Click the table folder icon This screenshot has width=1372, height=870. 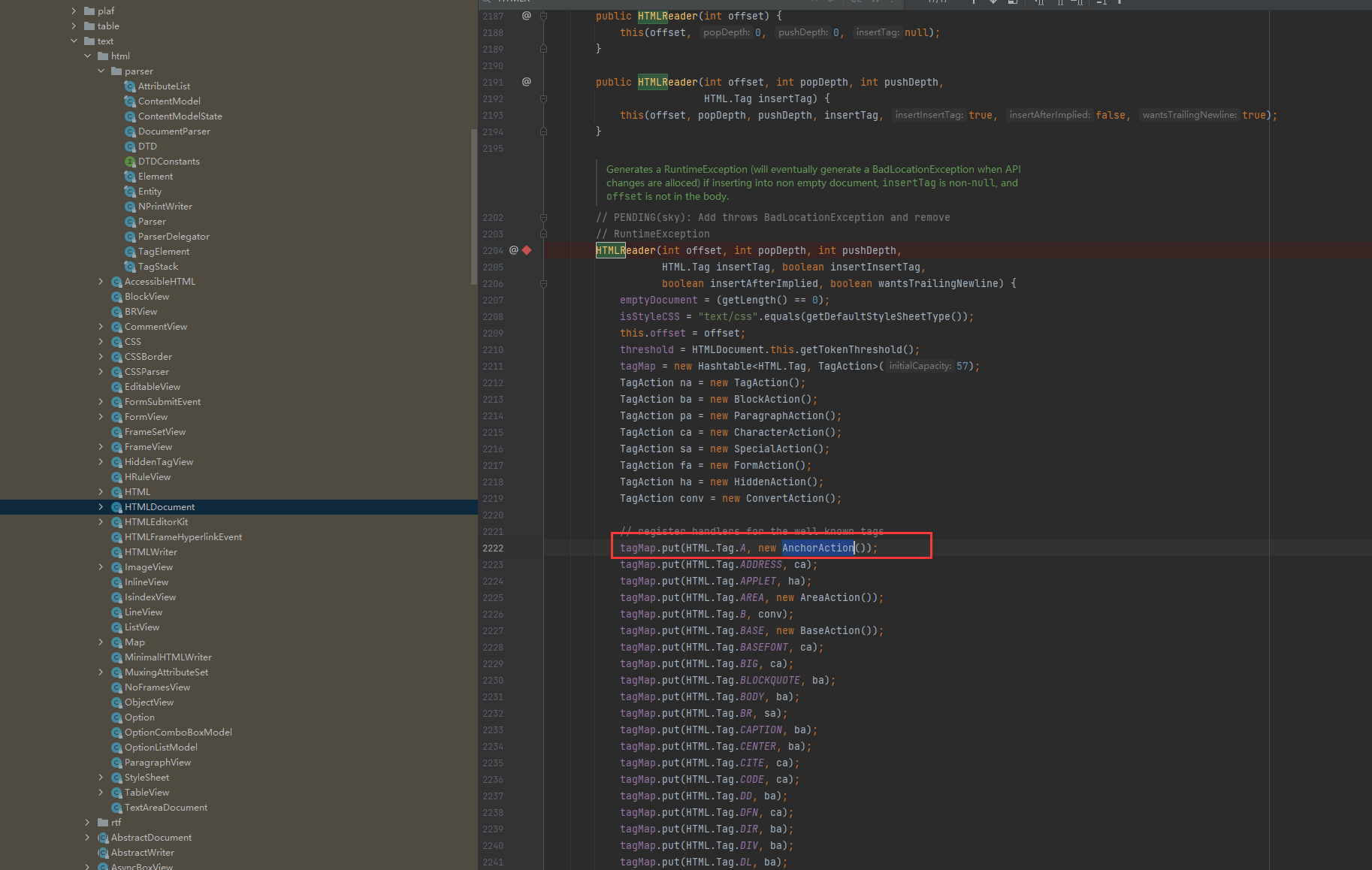click(x=89, y=26)
